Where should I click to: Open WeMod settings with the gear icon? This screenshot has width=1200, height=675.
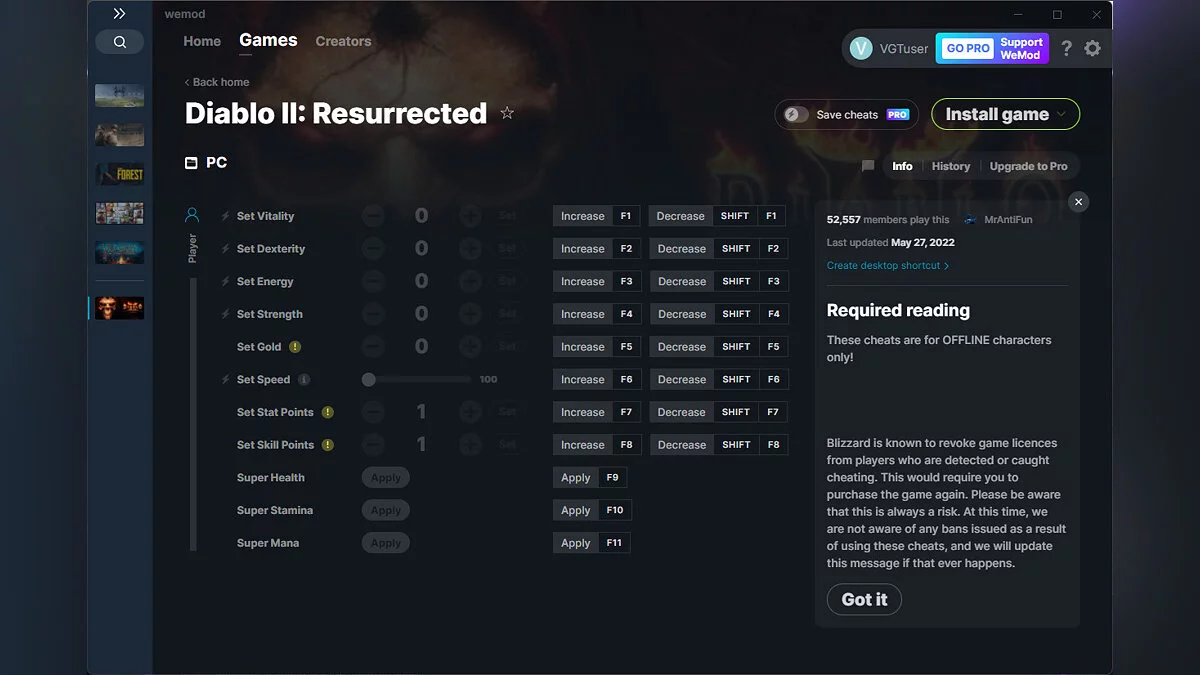[x=1092, y=47]
